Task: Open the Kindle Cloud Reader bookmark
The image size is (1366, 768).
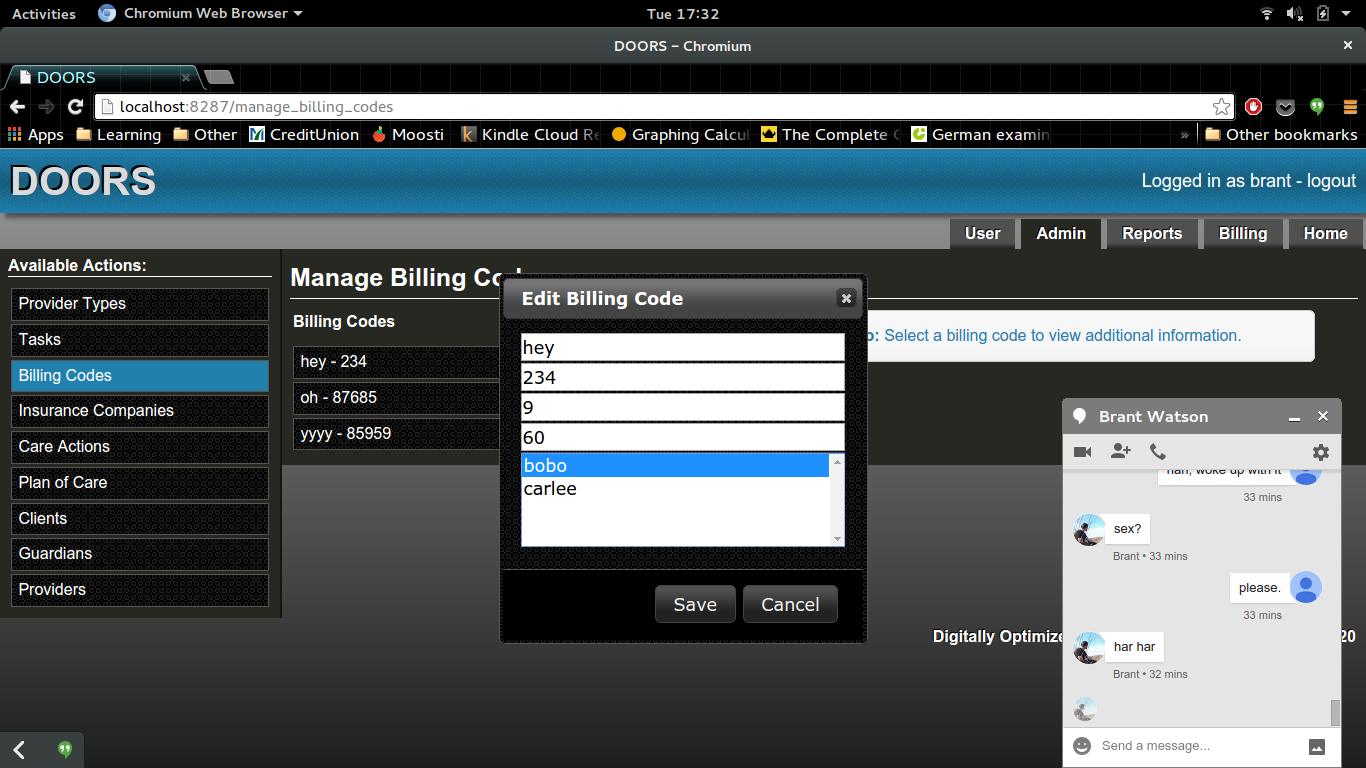Action: [531, 134]
